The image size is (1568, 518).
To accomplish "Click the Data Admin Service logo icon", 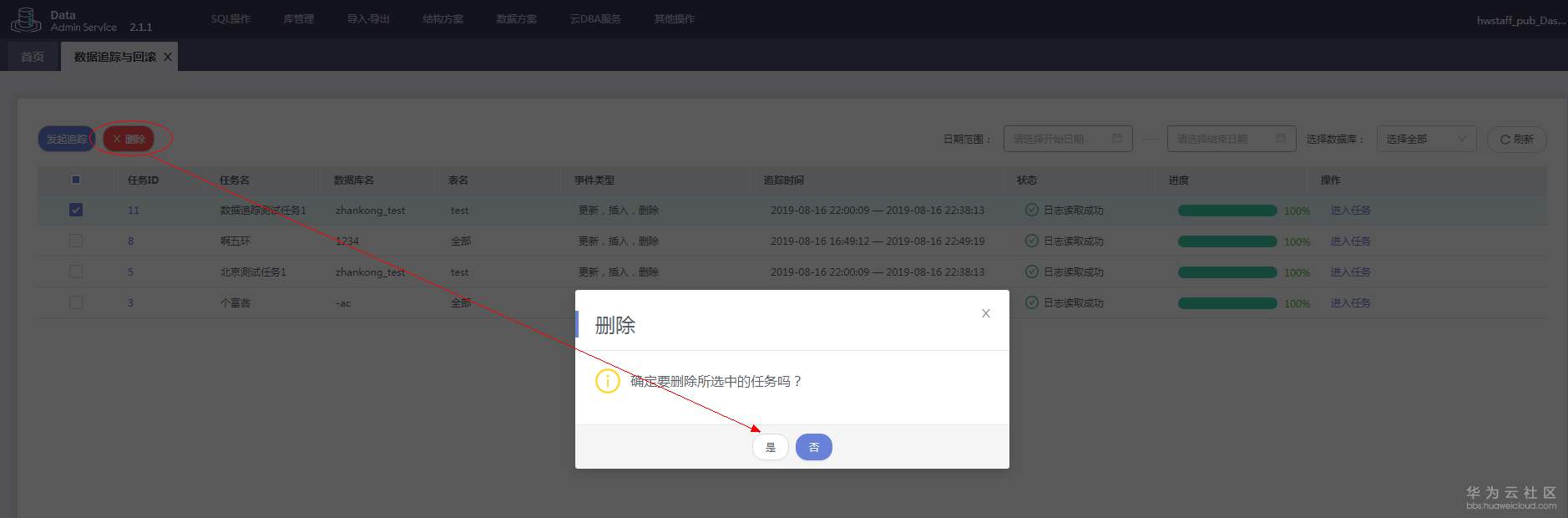I will [26, 20].
